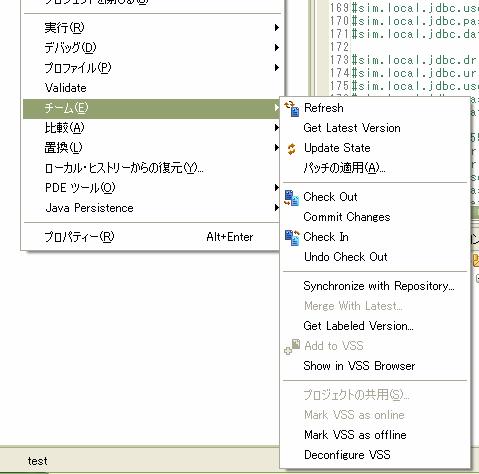Open the Java Persistence menu entry
Screen dimensions: 479x474
pyautogui.click(x=152, y=208)
